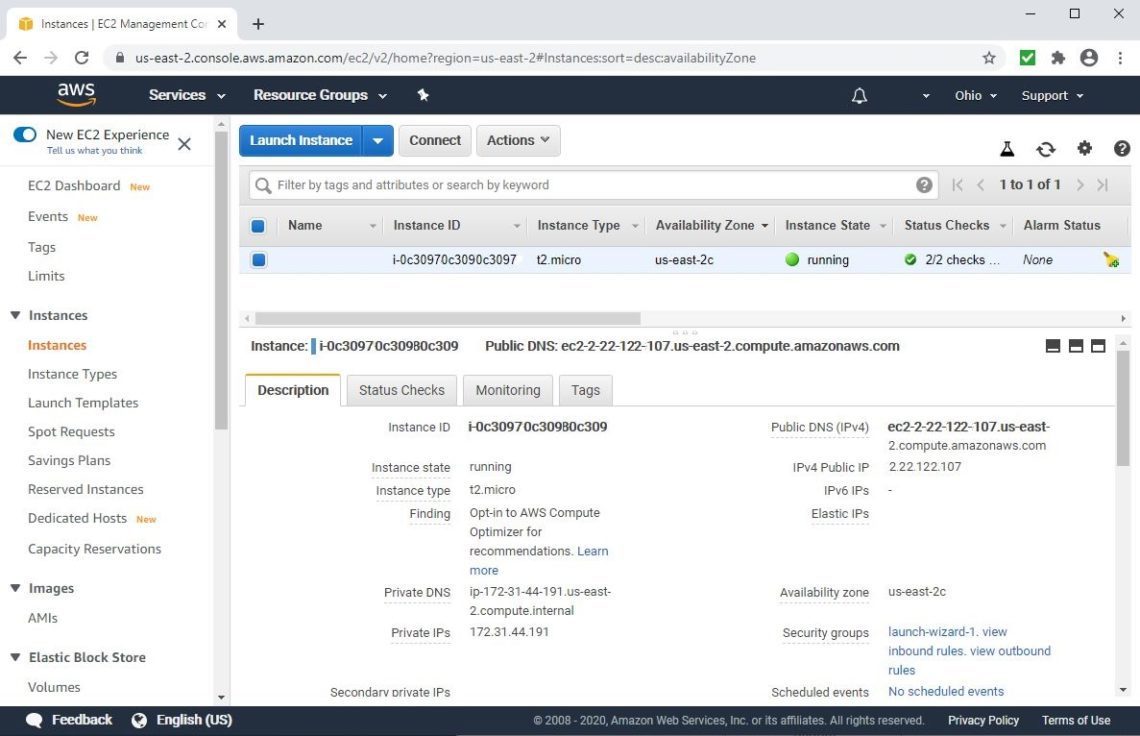Go to last page of instances
Viewport: 1140px width, 736px height.
(1102, 185)
